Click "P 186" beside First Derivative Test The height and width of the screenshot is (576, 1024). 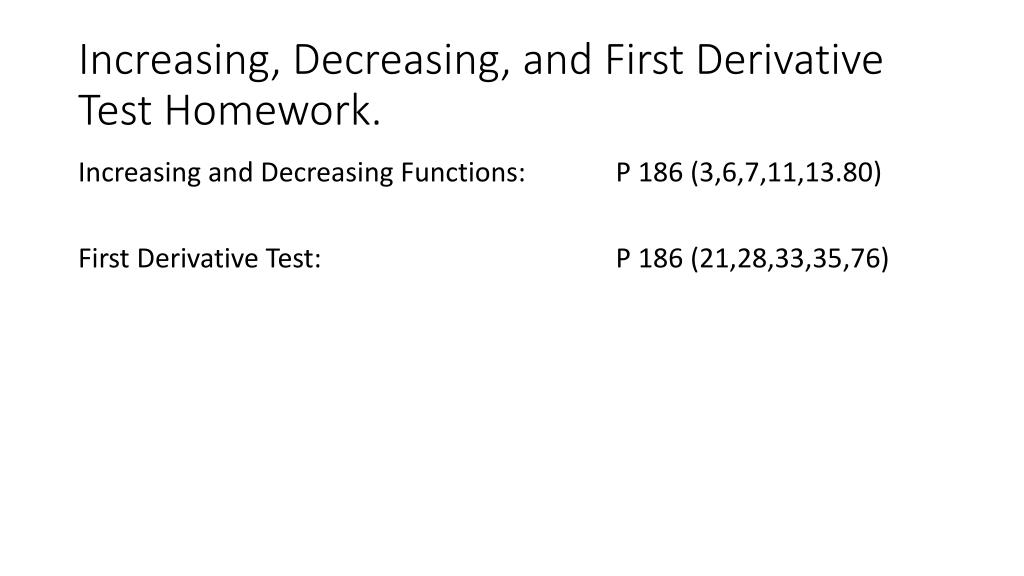pyautogui.click(x=649, y=259)
